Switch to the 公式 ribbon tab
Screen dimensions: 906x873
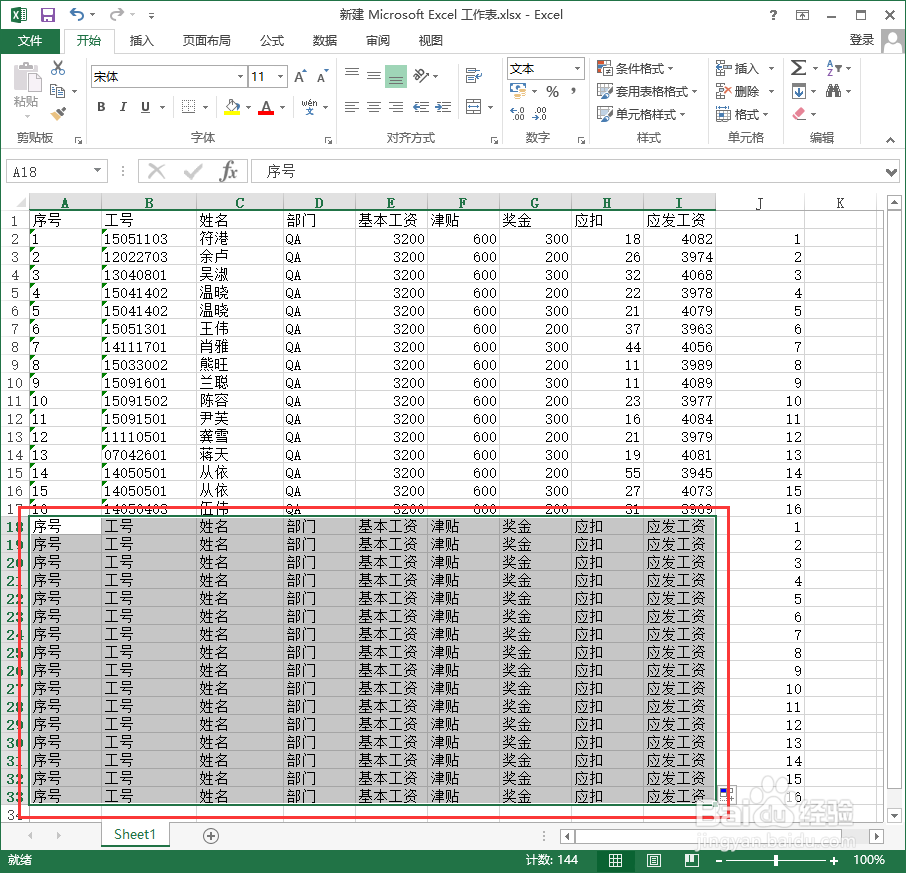point(272,40)
